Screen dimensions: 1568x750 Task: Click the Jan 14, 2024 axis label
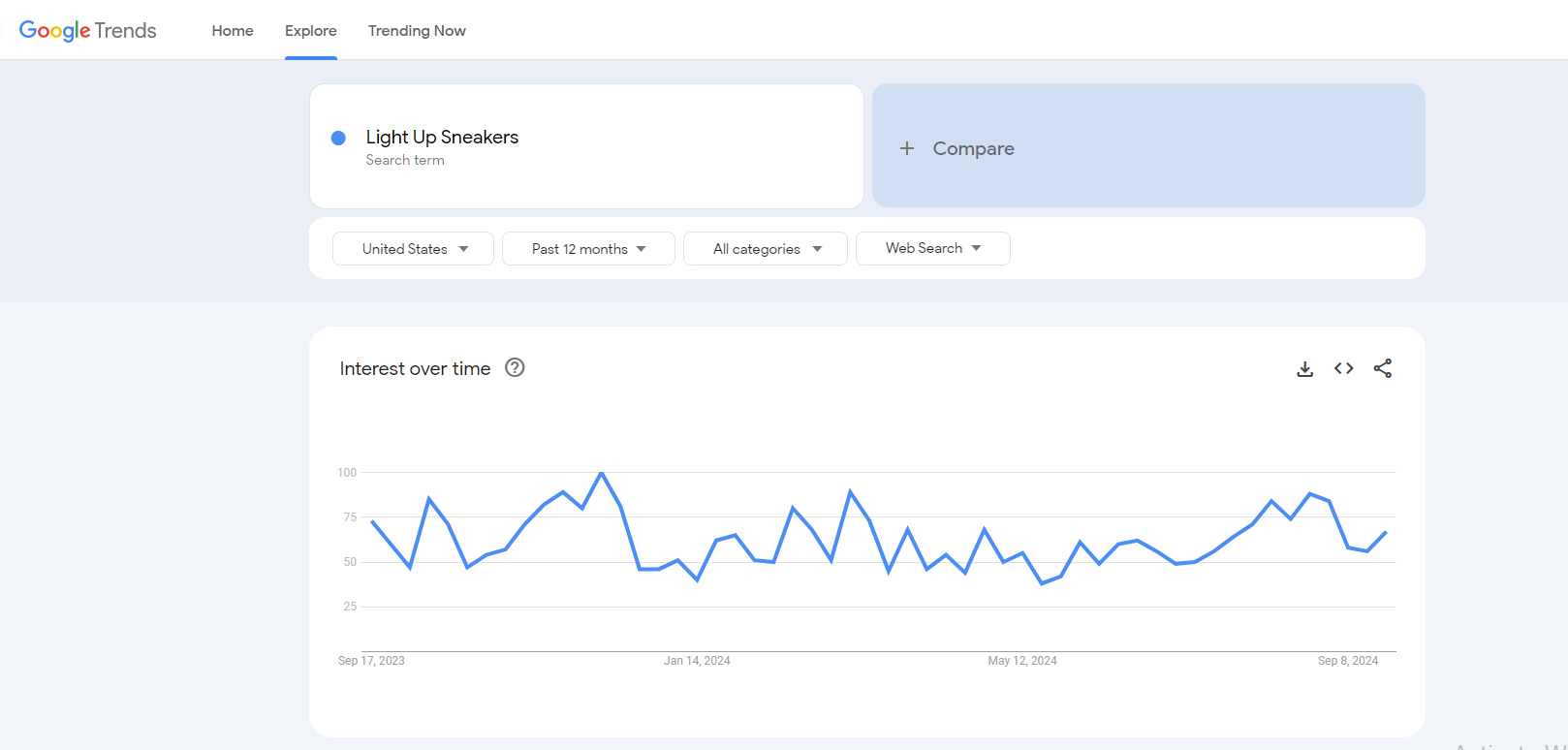tap(697, 661)
